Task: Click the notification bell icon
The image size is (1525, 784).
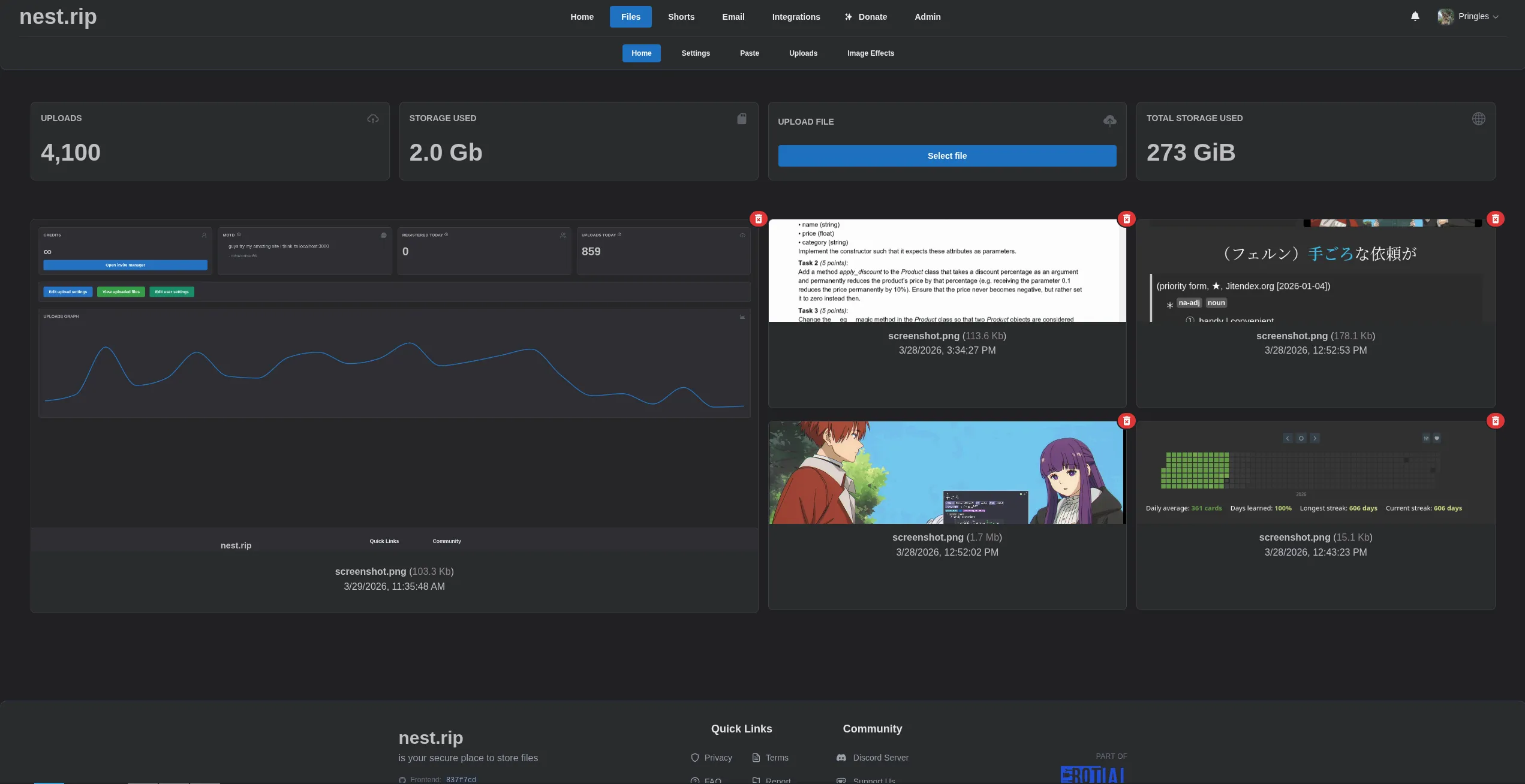Action: 1415,16
